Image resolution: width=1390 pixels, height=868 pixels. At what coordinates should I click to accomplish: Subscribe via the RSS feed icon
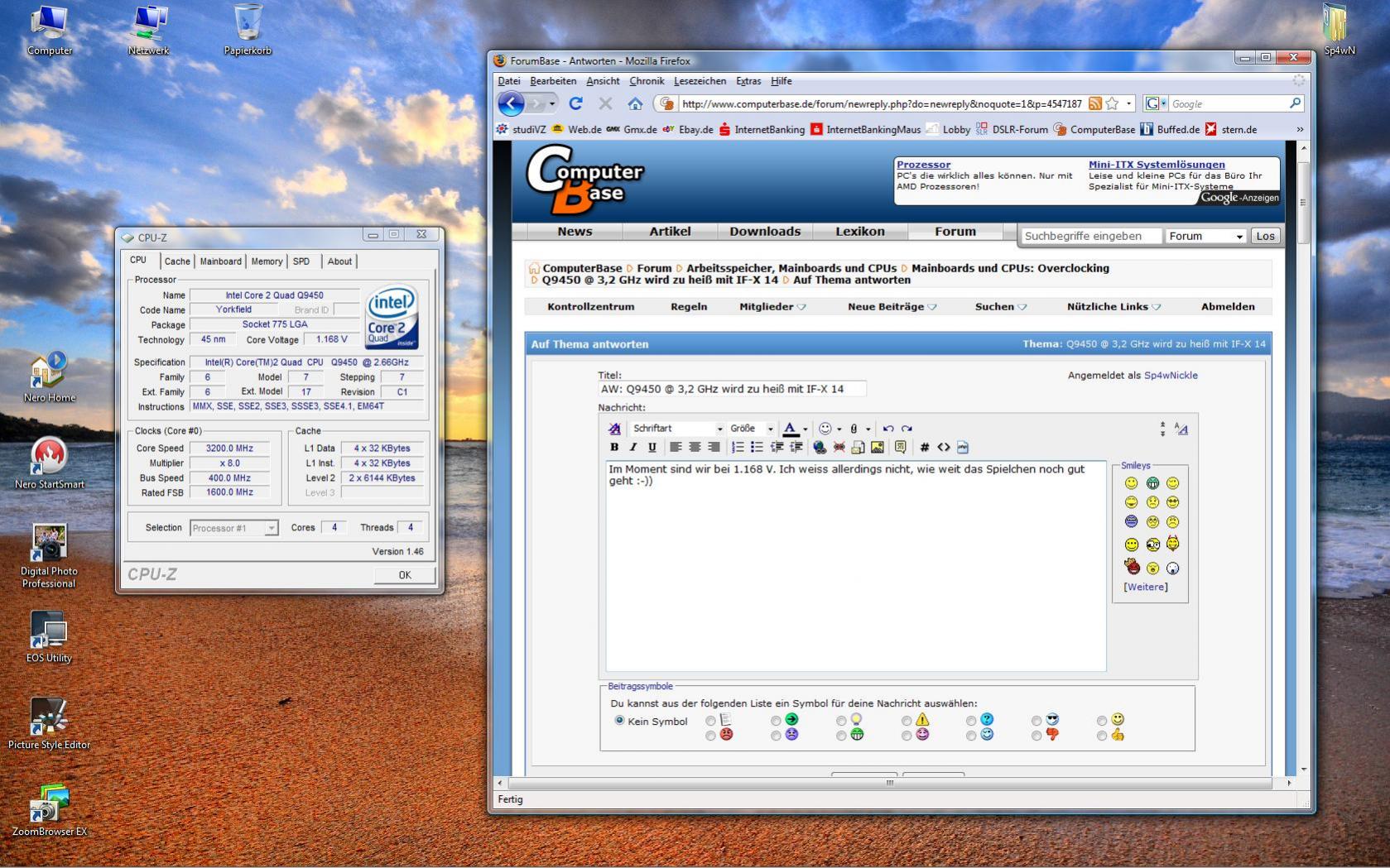(1094, 103)
